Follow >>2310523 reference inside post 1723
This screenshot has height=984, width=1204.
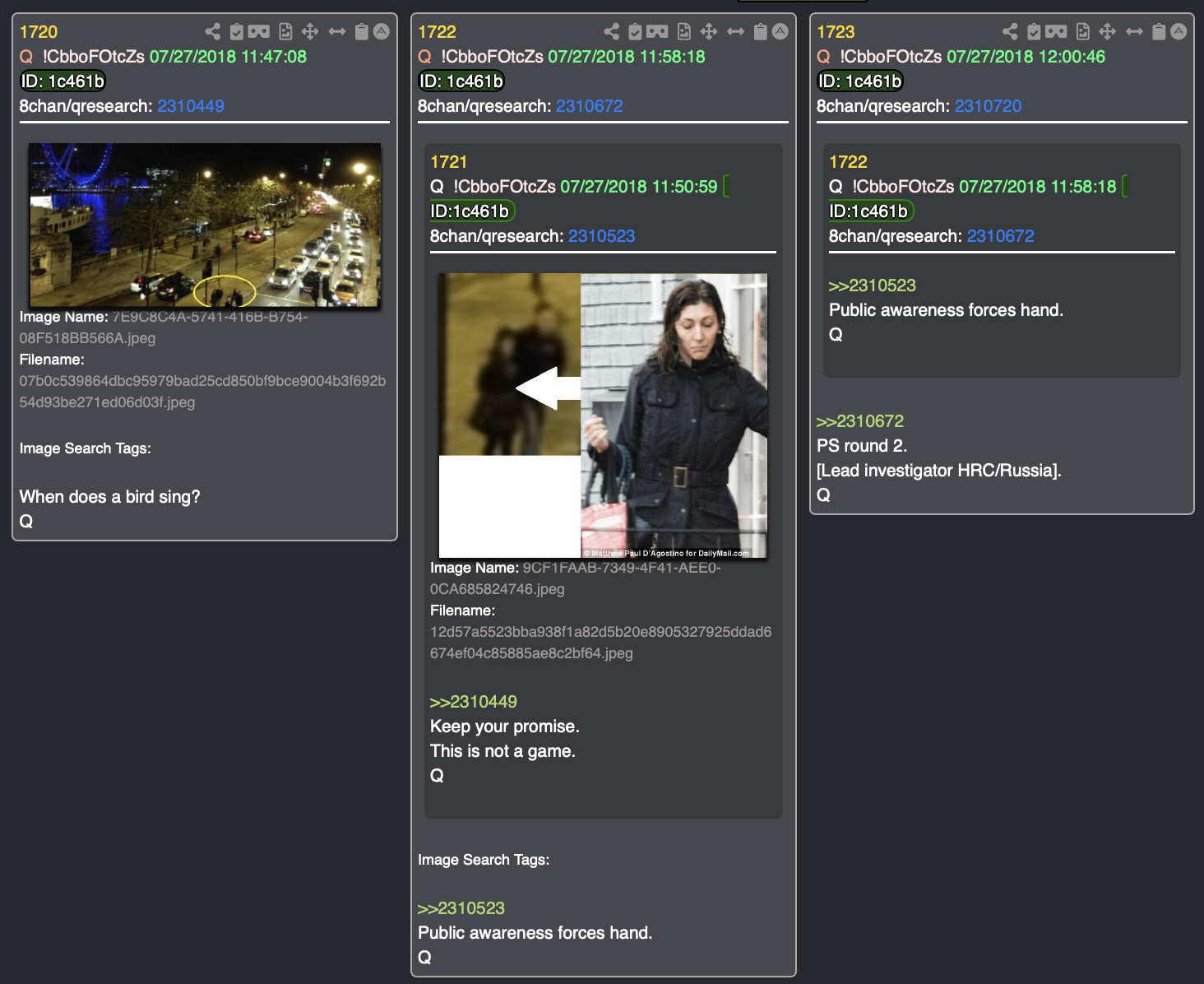click(x=873, y=285)
